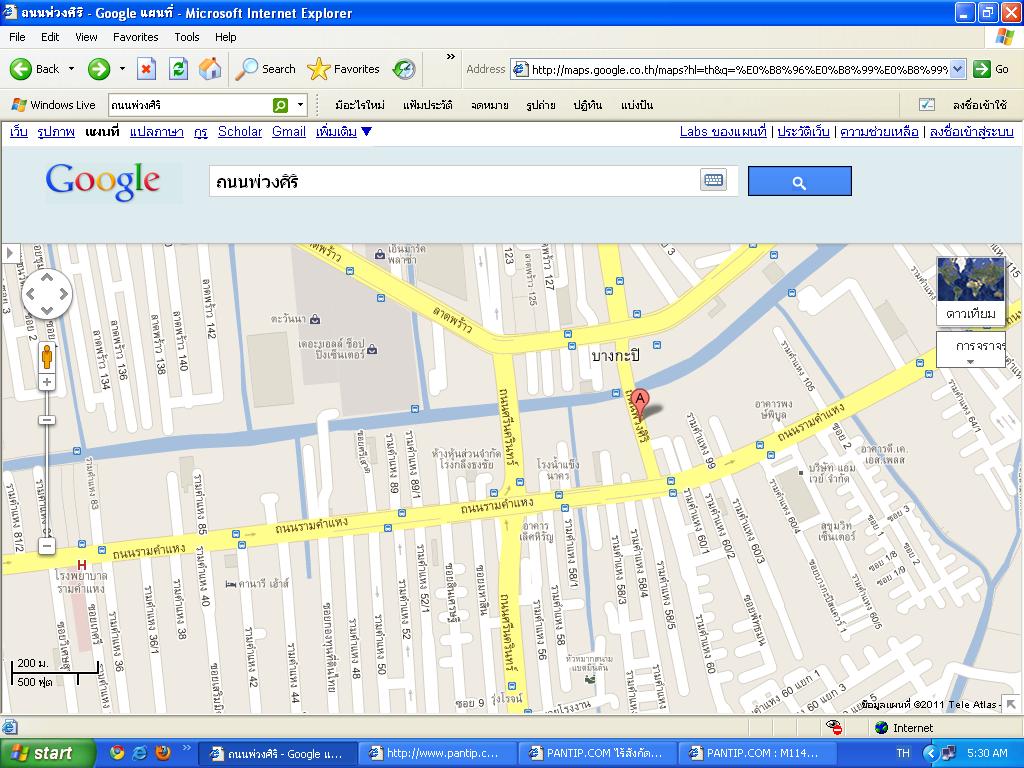Click the map pan navigation wheel
1024x768 pixels.
46,294
